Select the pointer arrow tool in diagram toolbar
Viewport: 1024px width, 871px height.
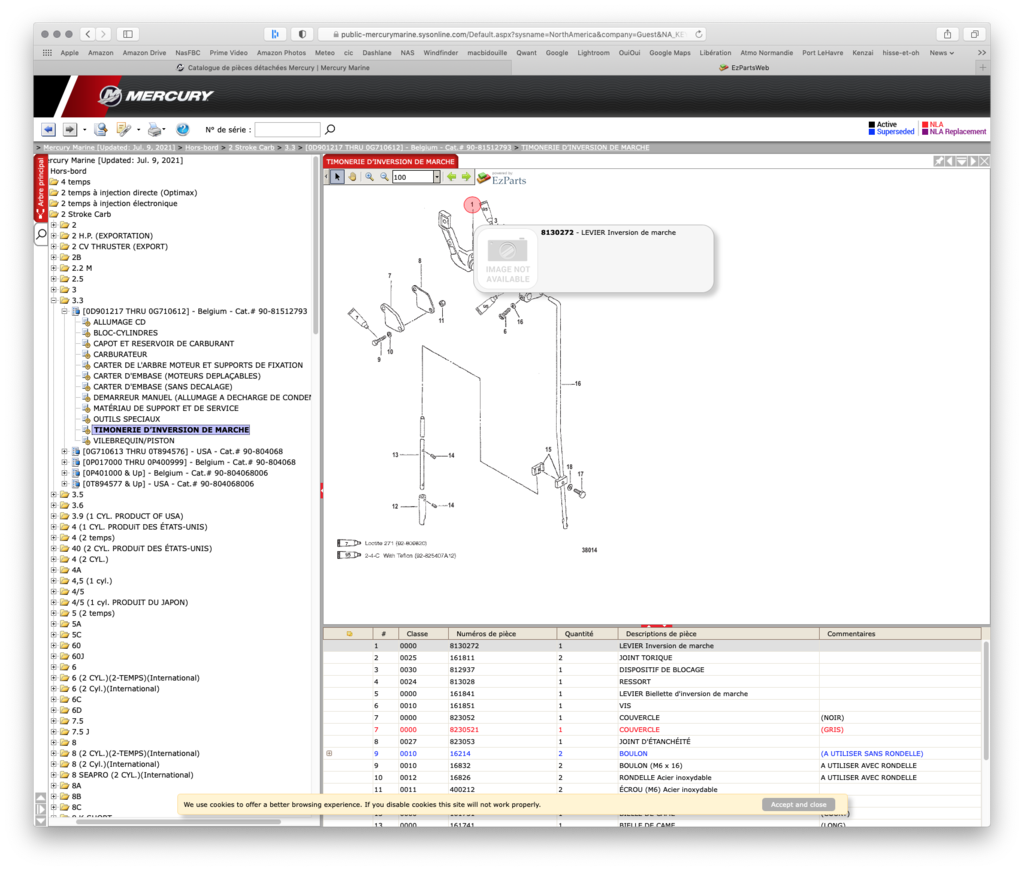337,177
